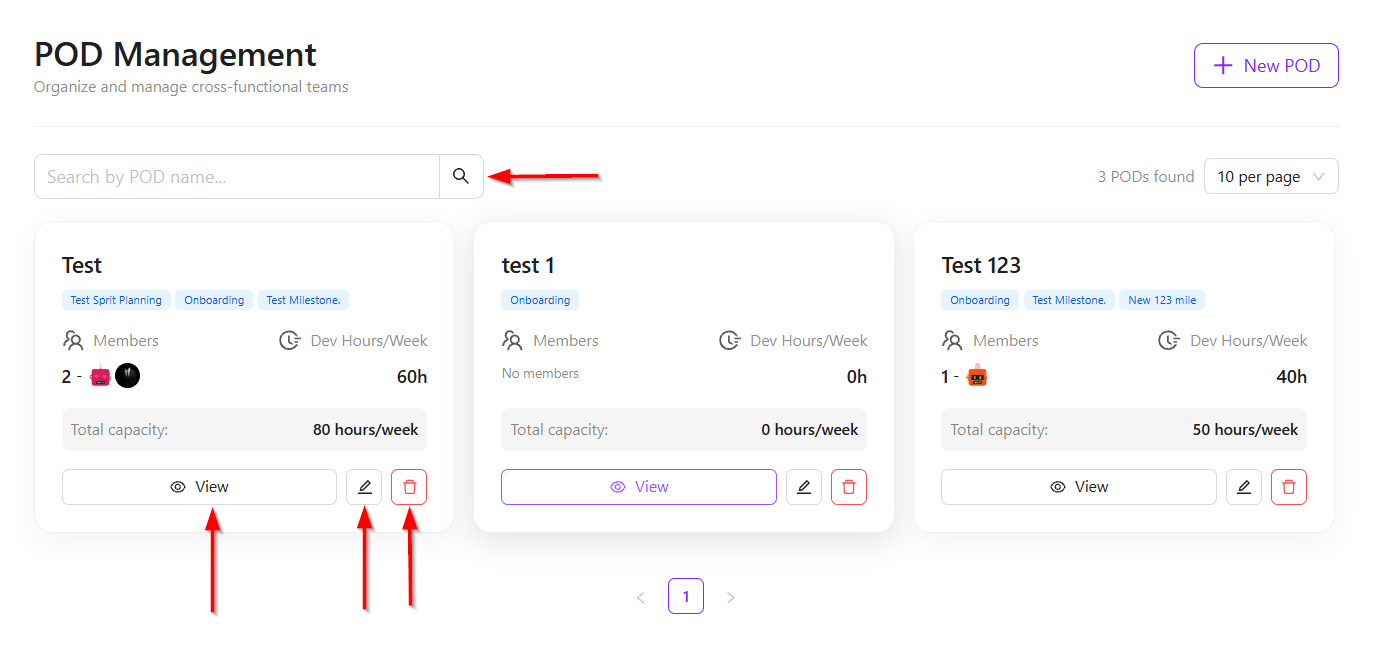View the Test 123 POD
The height and width of the screenshot is (647, 1383).
point(1079,487)
